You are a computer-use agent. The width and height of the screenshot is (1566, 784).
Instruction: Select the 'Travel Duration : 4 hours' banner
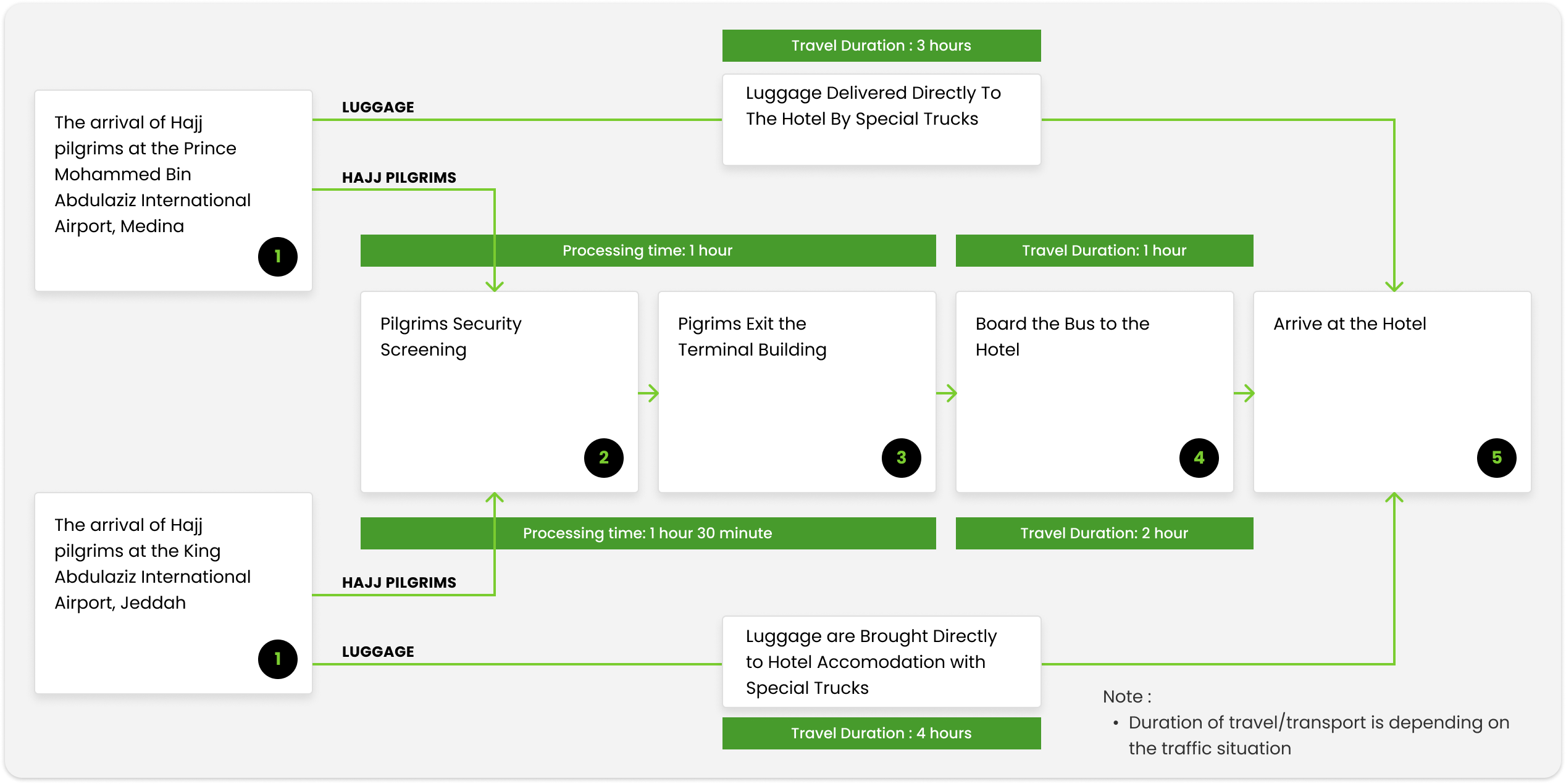(x=881, y=733)
